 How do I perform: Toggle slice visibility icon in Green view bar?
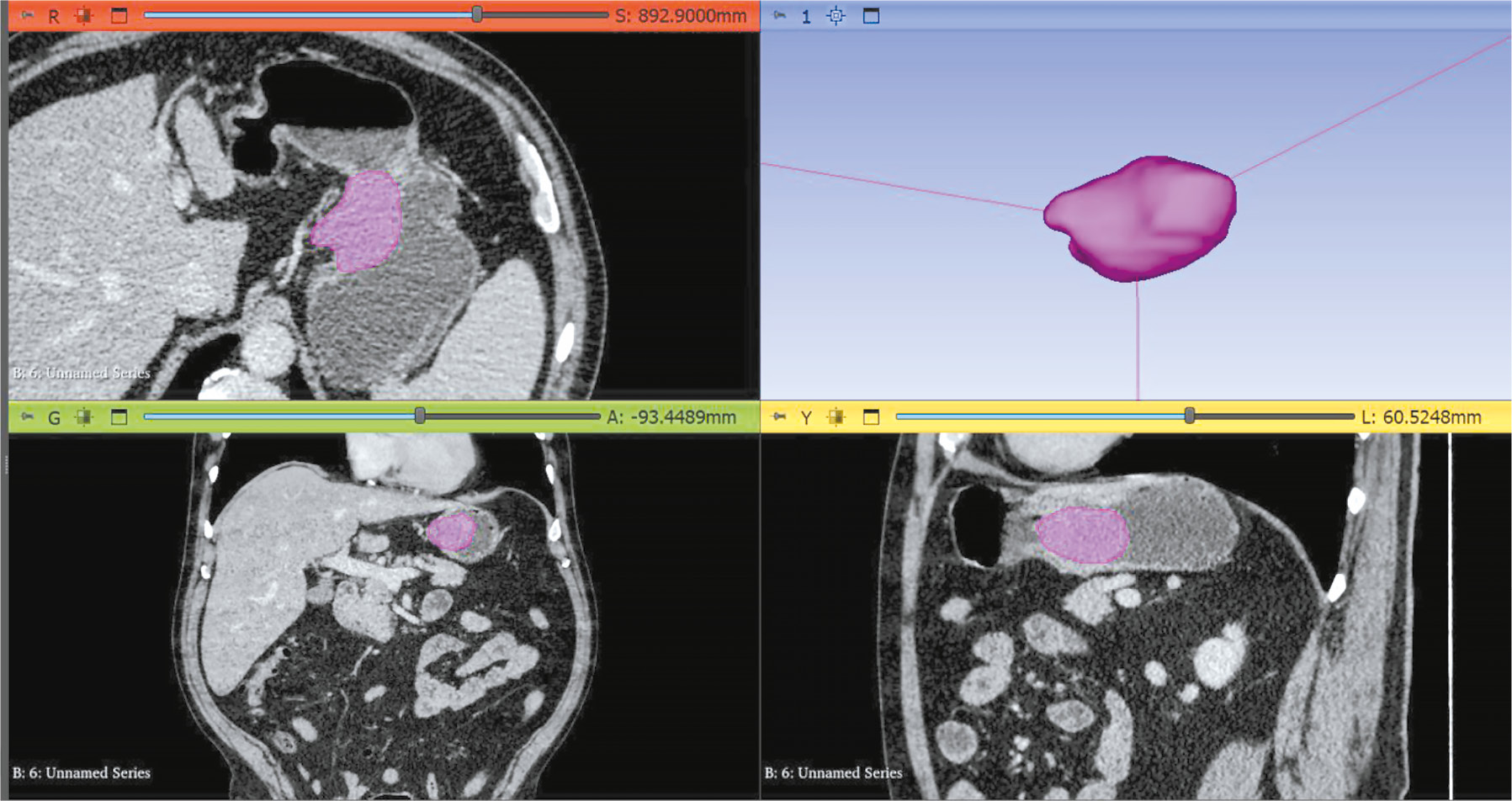[84, 417]
